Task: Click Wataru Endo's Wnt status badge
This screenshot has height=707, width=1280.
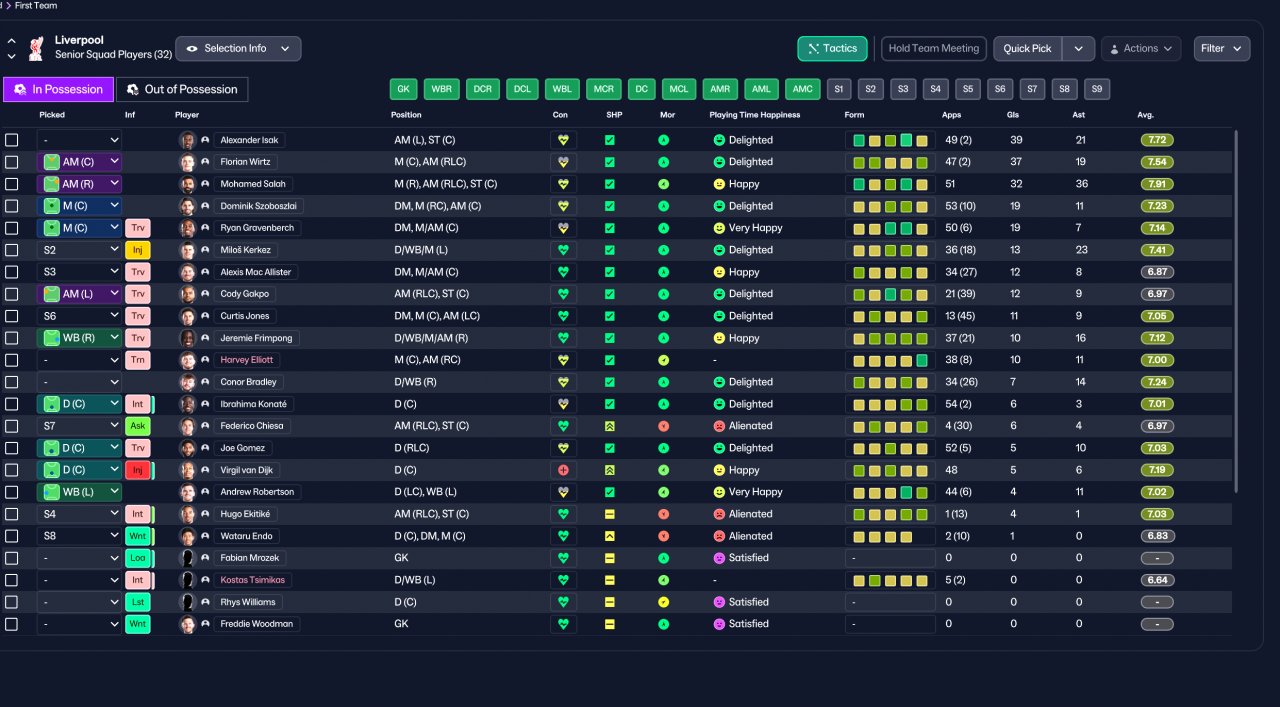Action: [x=137, y=536]
